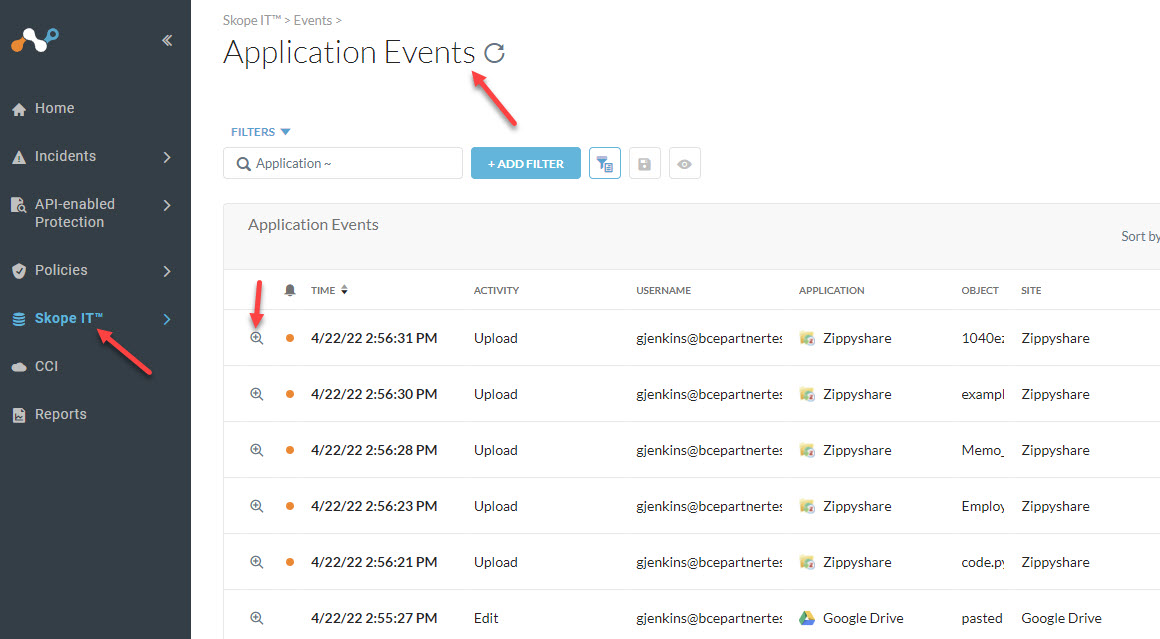
Task: Click the API-enabled Protection icon
Action: [x=19, y=205]
